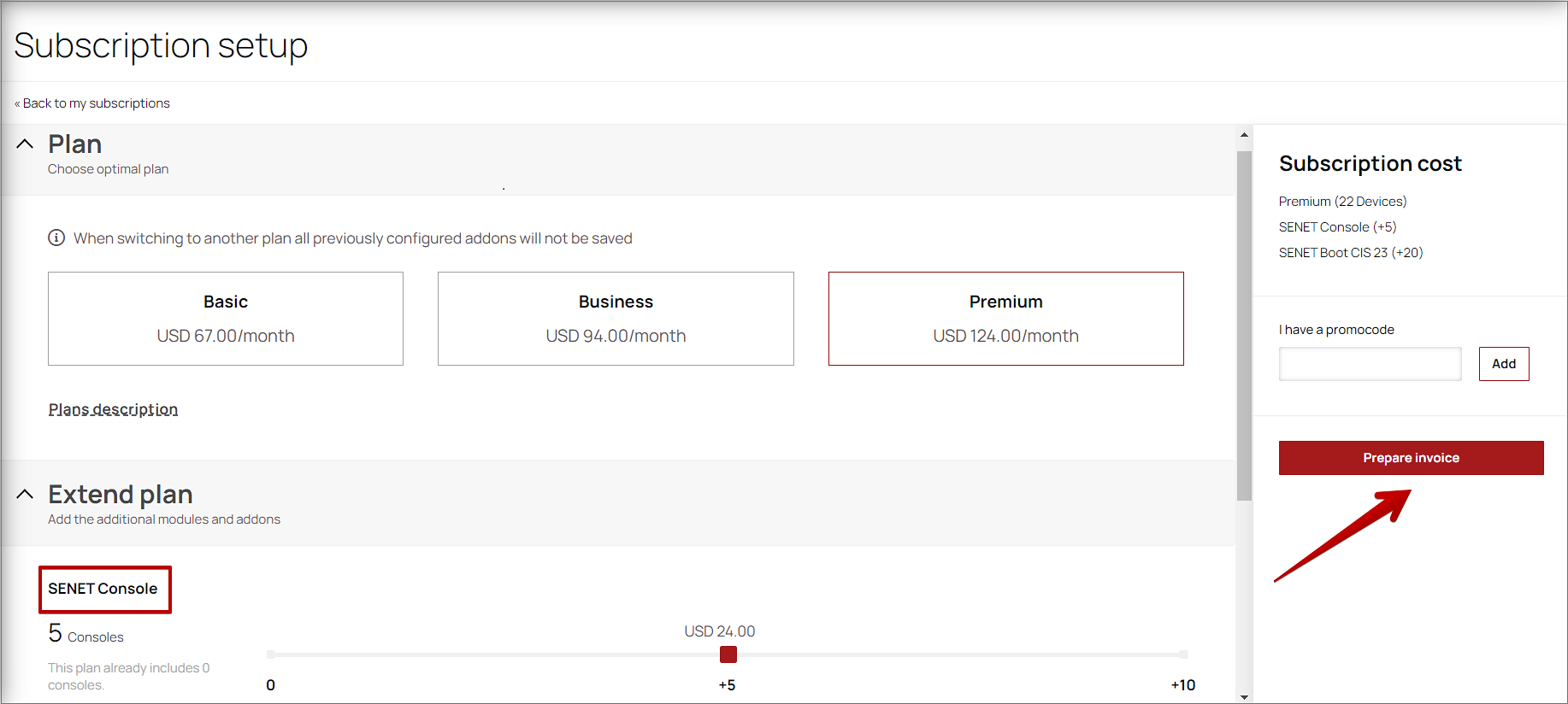Image resolution: width=1568 pixels, height=704 pixels.
Task: Click the info icon beside plan-switching notice
Action: coord(56,238)
